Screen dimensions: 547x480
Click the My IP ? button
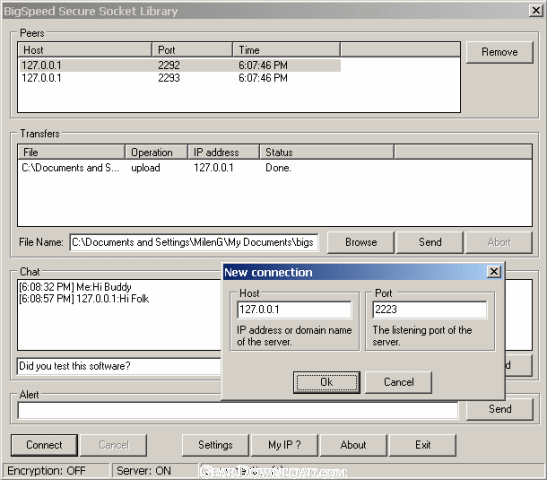click(x=284, y=445)
